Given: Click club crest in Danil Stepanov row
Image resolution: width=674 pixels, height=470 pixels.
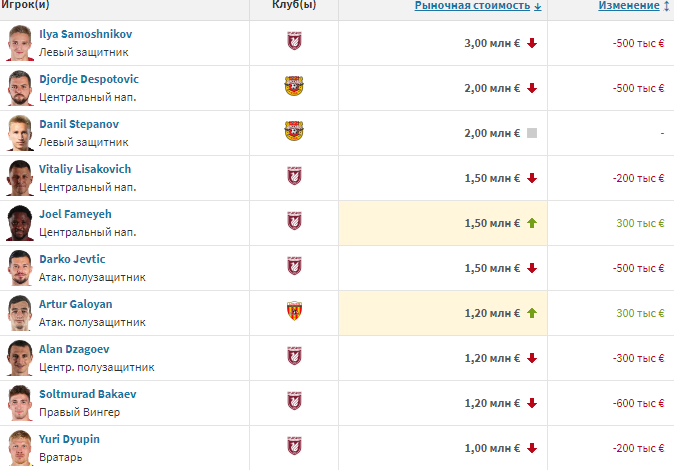Looking at the screenshot, I should pos(294,133).
